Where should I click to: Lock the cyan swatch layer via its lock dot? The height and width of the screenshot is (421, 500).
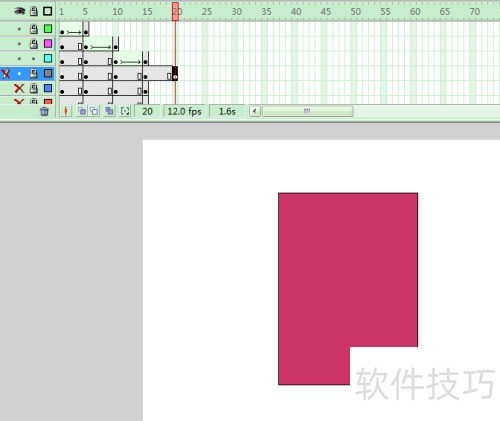[33, 59]
